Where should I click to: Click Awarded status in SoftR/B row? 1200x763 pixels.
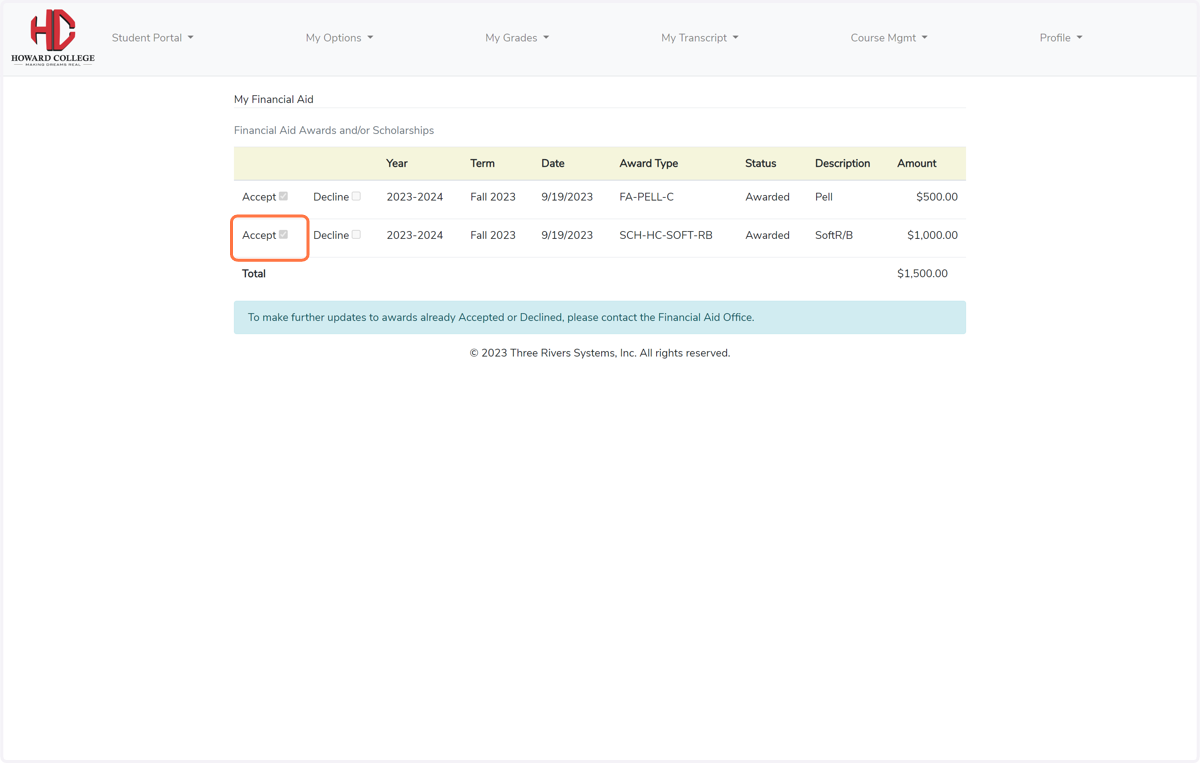point(767,235)
